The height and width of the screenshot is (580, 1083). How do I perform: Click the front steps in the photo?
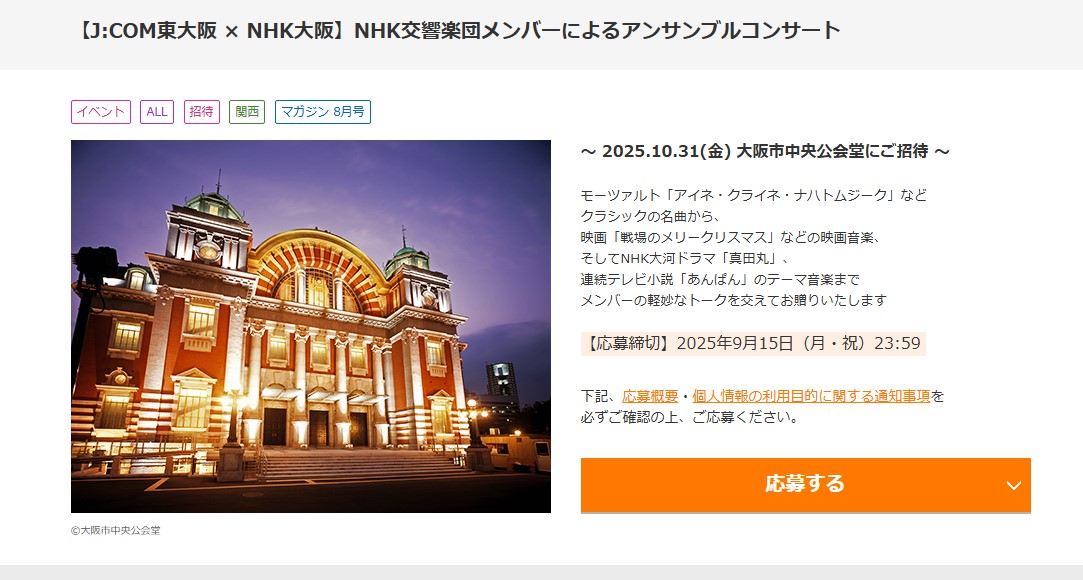point(359,464)
